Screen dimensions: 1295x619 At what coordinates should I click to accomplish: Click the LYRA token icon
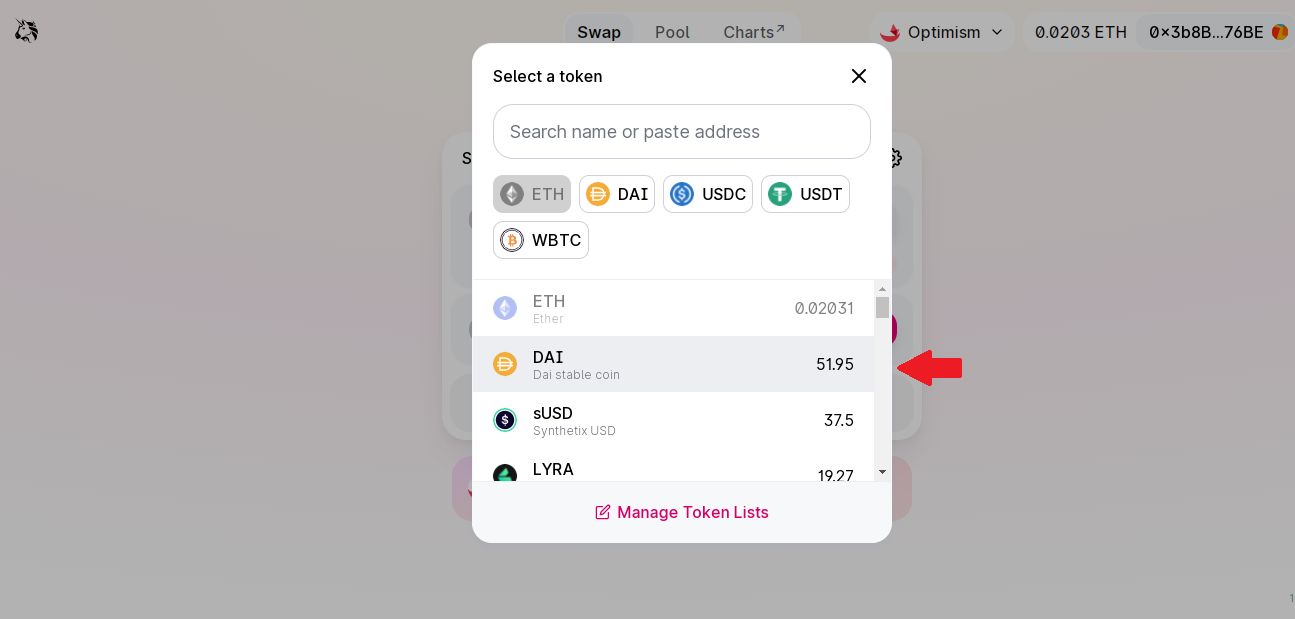[505, 473]
